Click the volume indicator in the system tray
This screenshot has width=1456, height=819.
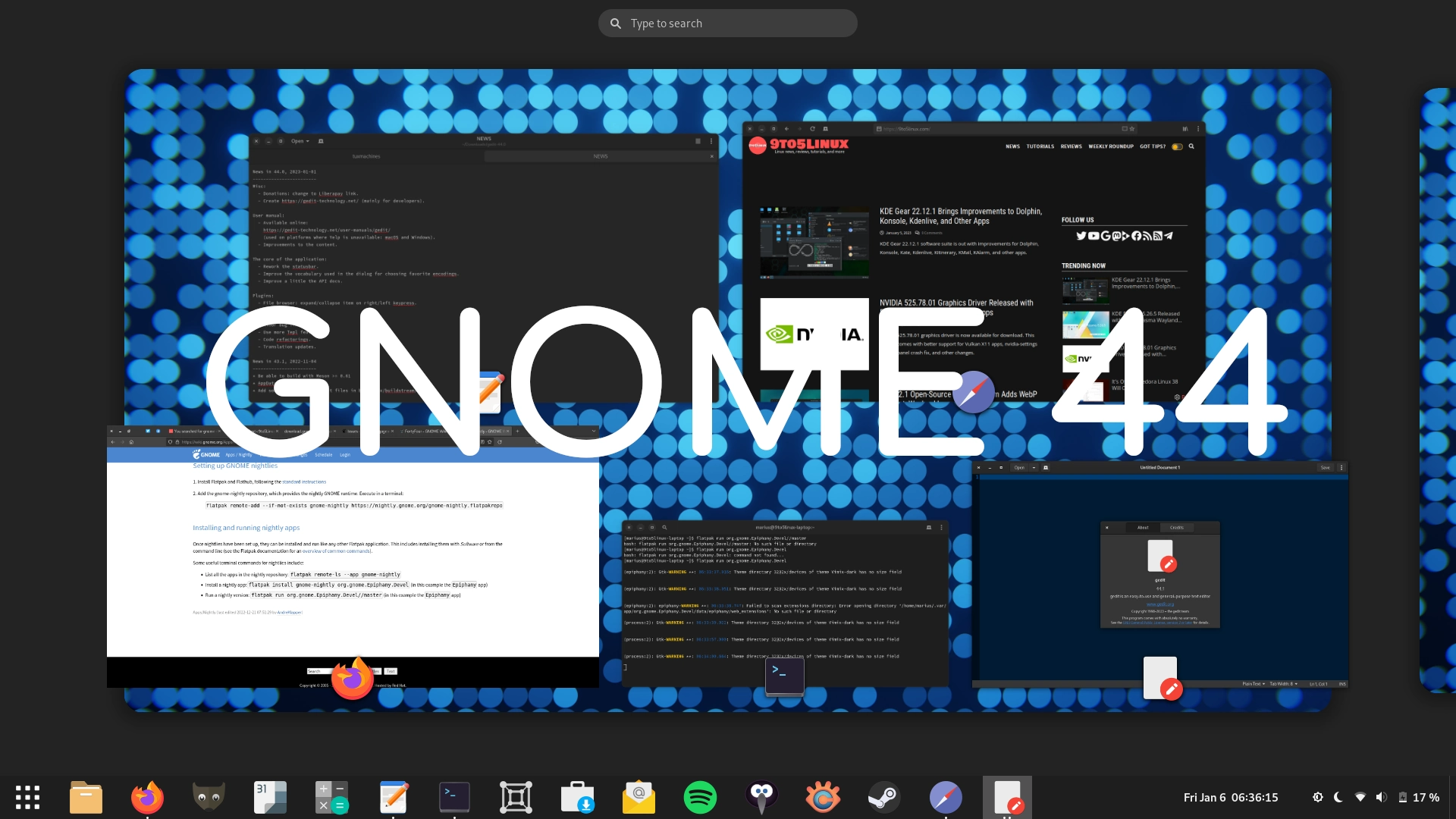click(1382, 797)
